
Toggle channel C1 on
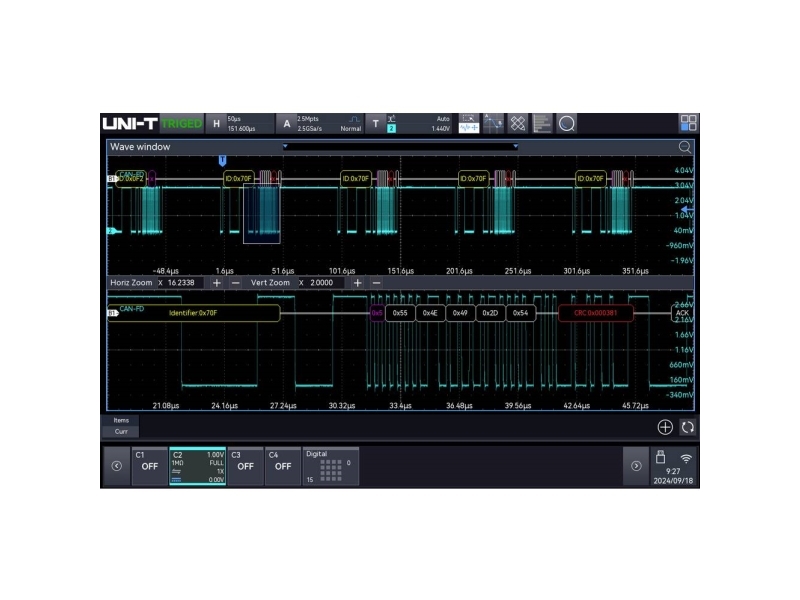pos(148,466)
